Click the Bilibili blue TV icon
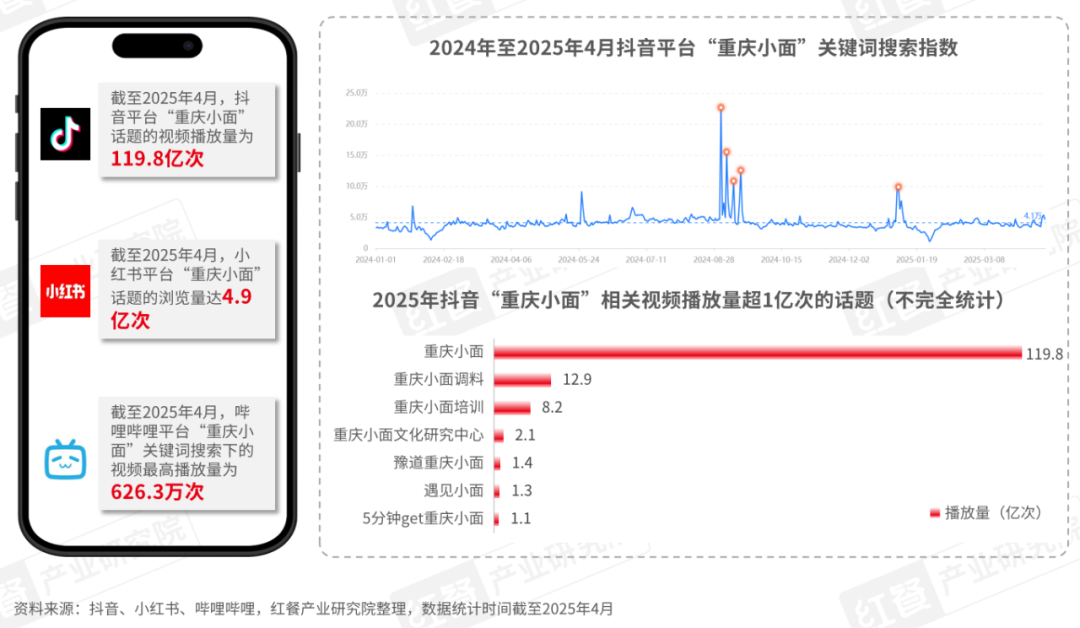 tap(65, 459)
